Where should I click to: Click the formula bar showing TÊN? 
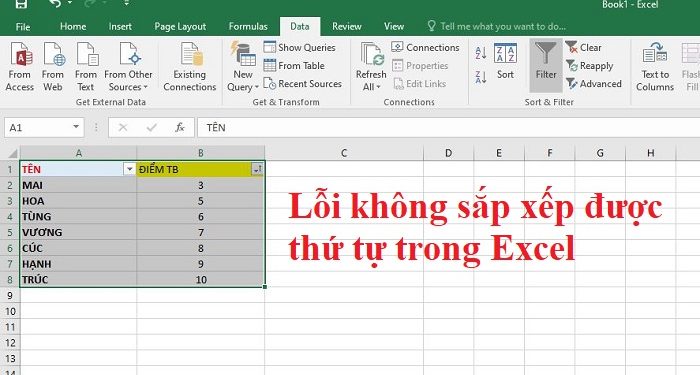pos(448,128)
